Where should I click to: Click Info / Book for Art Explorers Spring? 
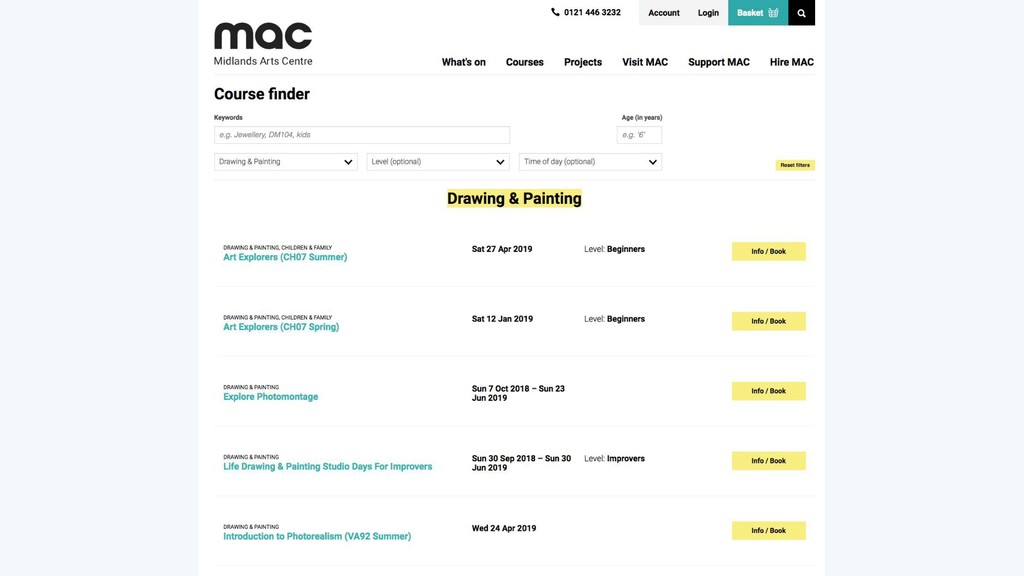[769, 321]
